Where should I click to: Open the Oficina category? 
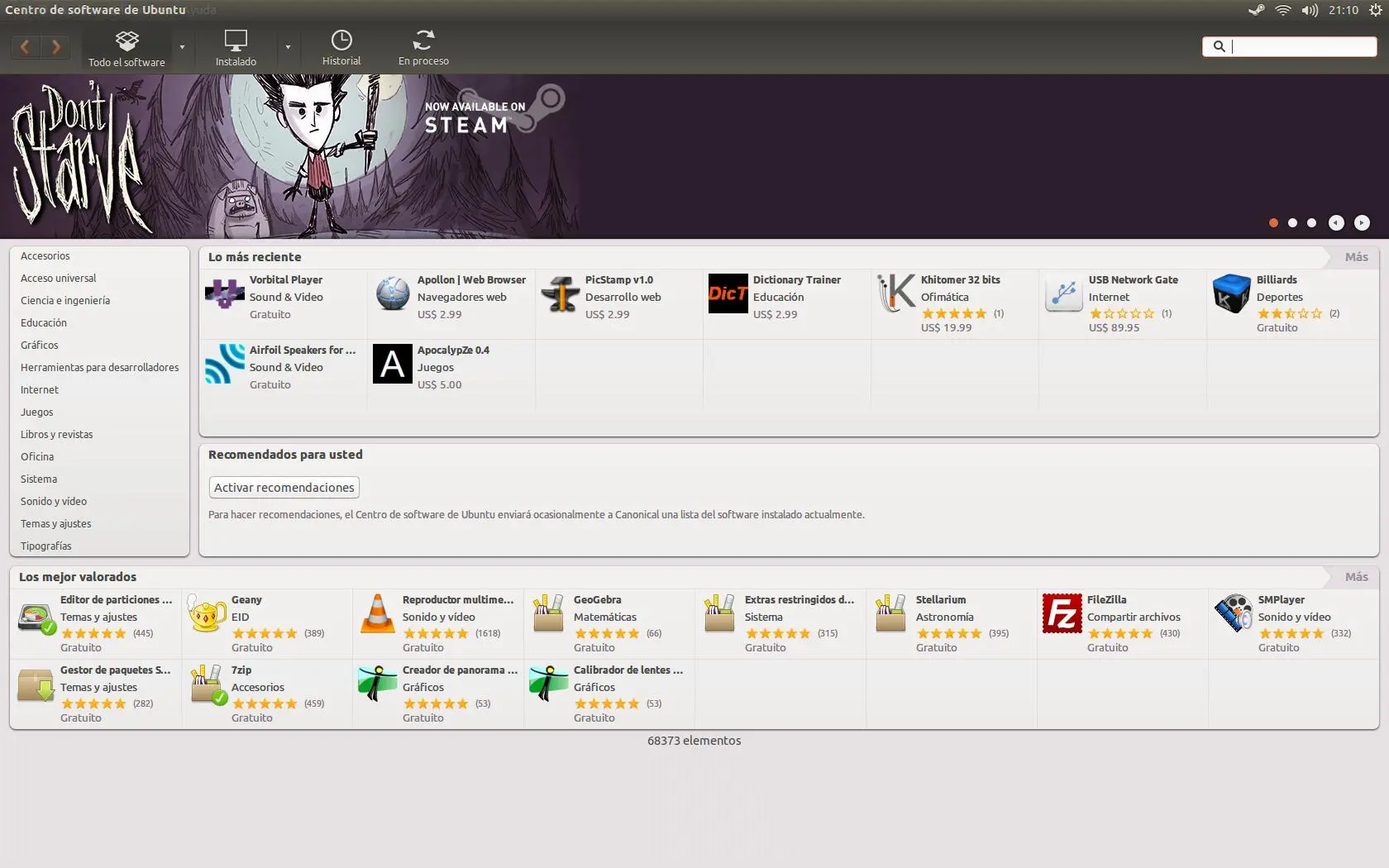37,457
